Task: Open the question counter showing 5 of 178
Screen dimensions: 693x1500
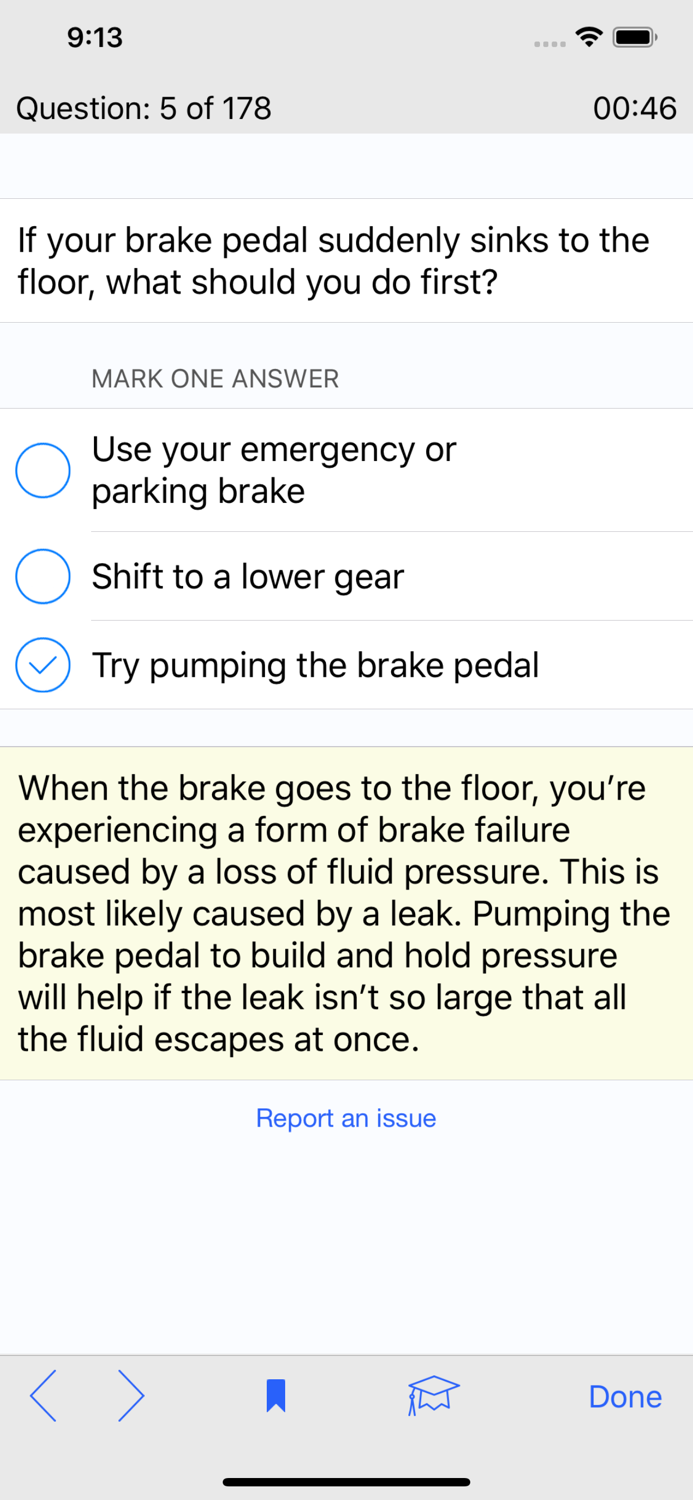Action: click(x=142, y=108)
